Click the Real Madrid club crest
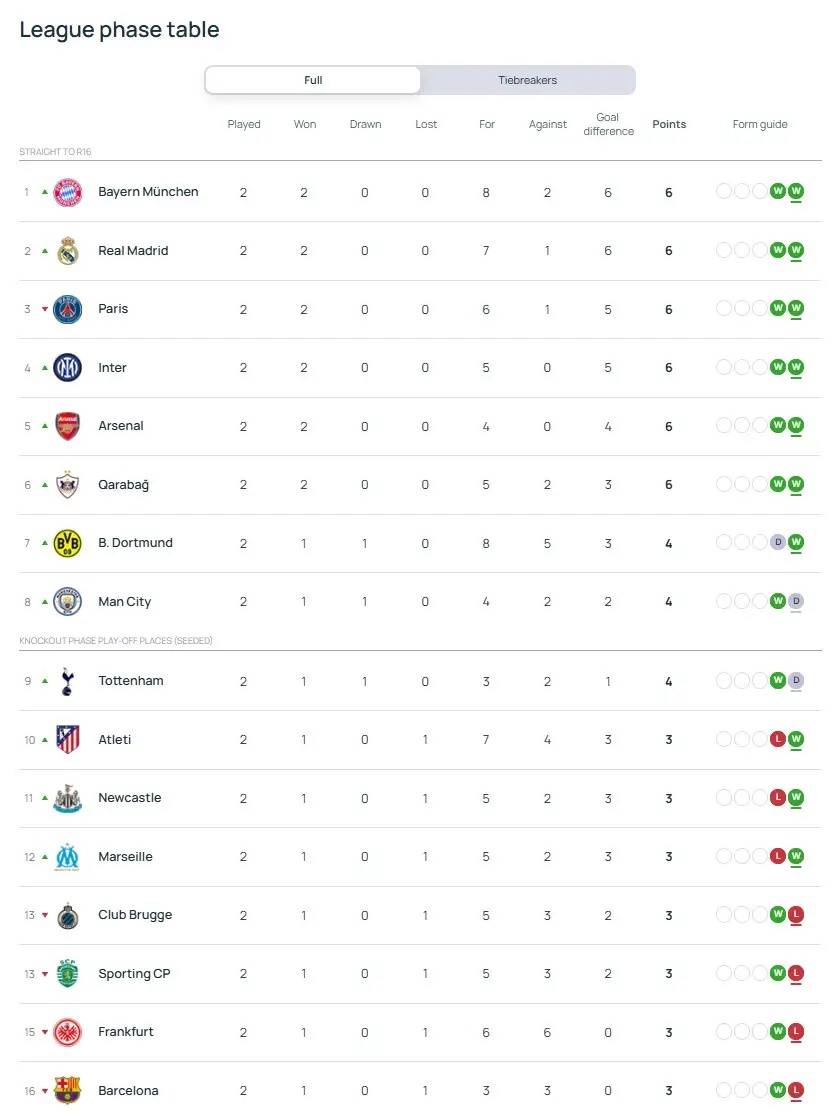The image size is (837, 1117). (x=68, y=251)
